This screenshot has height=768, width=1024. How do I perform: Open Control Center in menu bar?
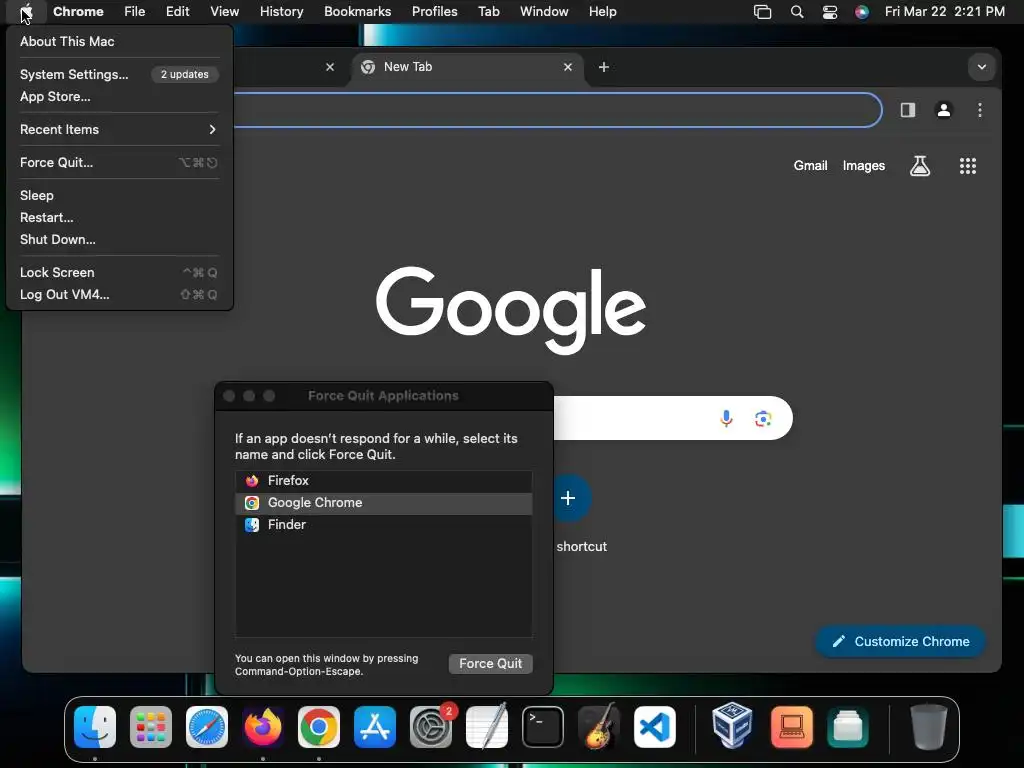pos(829,12)
